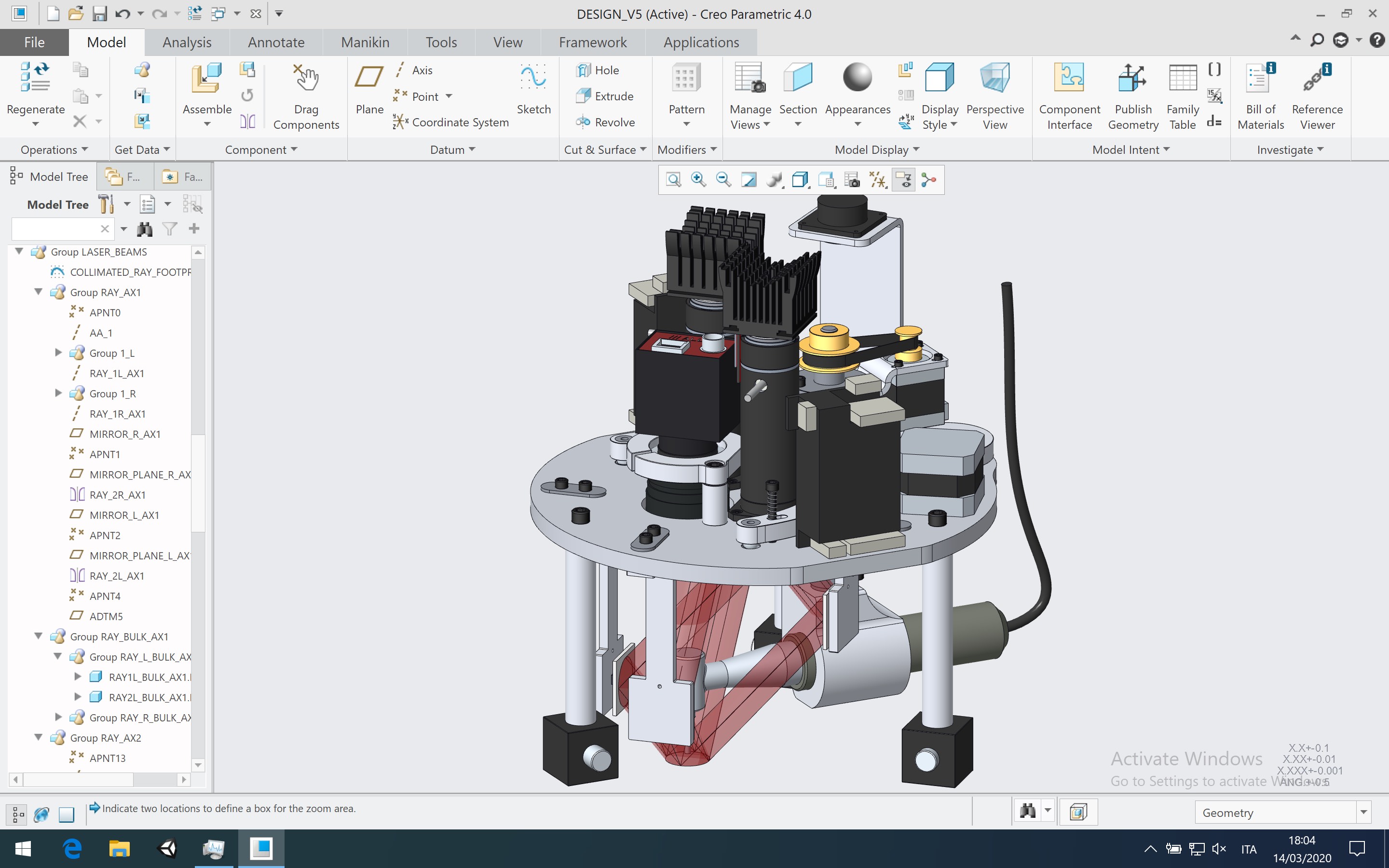This screenshot has width=1389, height=868.
Task: Click the Save icon in quick access toolbar
Action: tap(99, 14)
